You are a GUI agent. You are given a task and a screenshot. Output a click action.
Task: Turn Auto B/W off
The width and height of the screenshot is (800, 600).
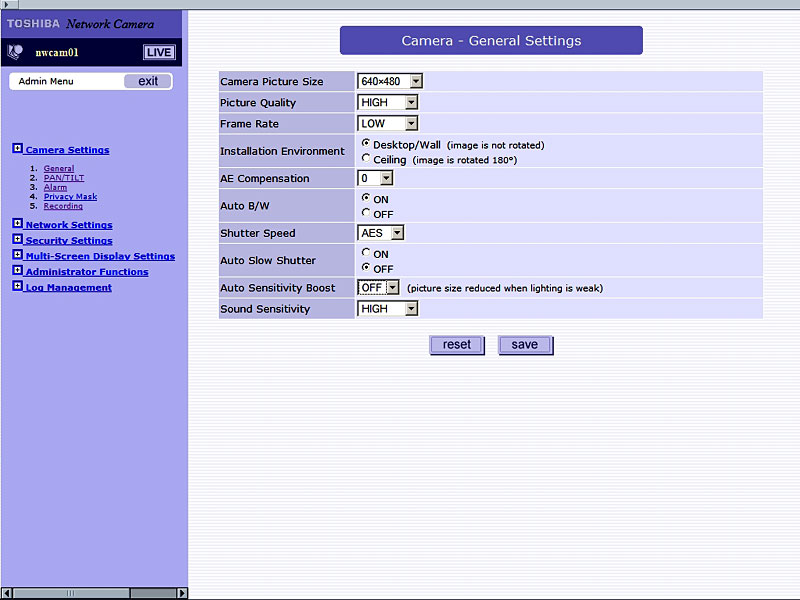click(366, 213)
